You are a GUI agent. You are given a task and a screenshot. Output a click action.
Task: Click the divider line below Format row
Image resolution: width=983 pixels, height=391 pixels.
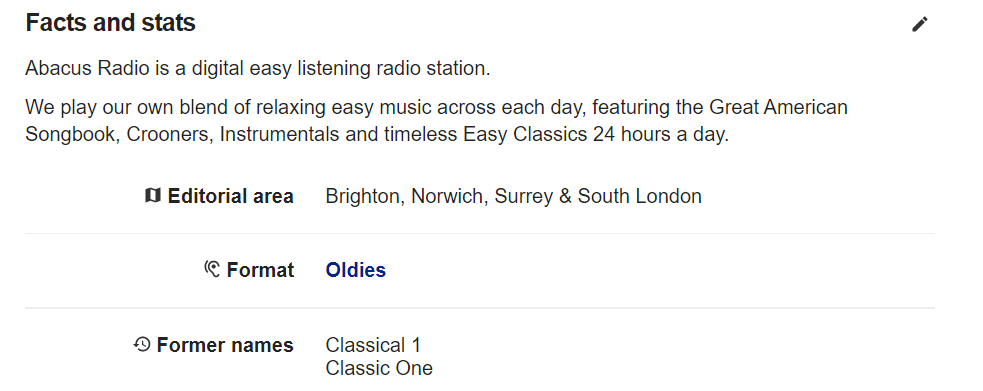(480, 308)
